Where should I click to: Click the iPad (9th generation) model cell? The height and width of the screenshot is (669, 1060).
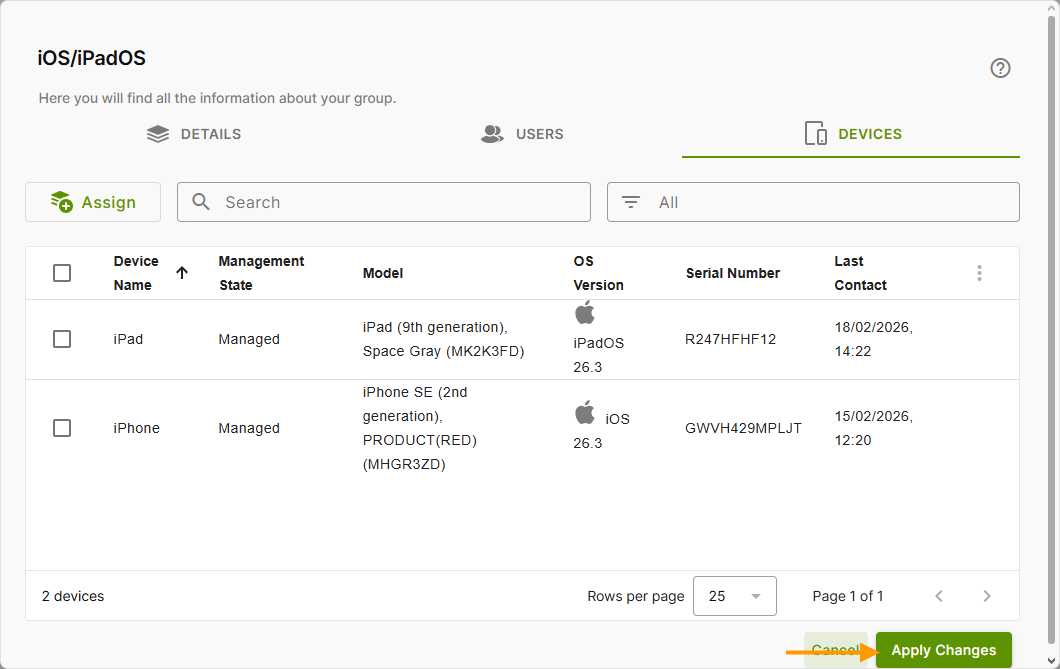tap(443, 339)
